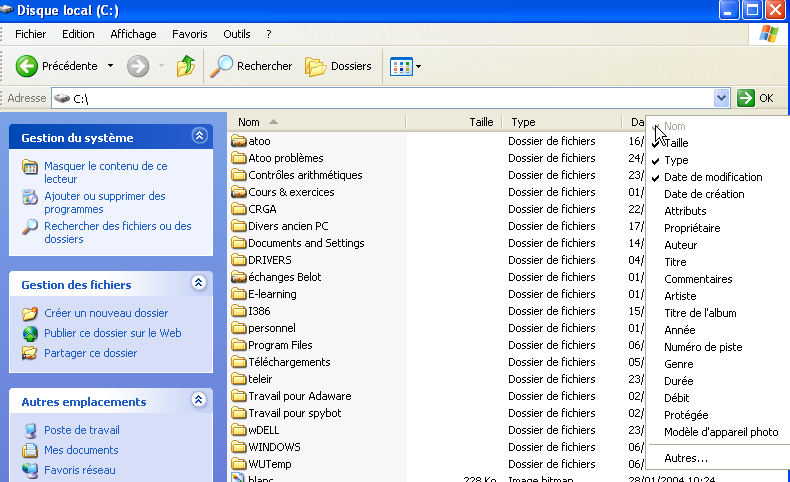Select the Travail pour Adaware folder name
790x482 pixels.
click(x=300, y=396)
